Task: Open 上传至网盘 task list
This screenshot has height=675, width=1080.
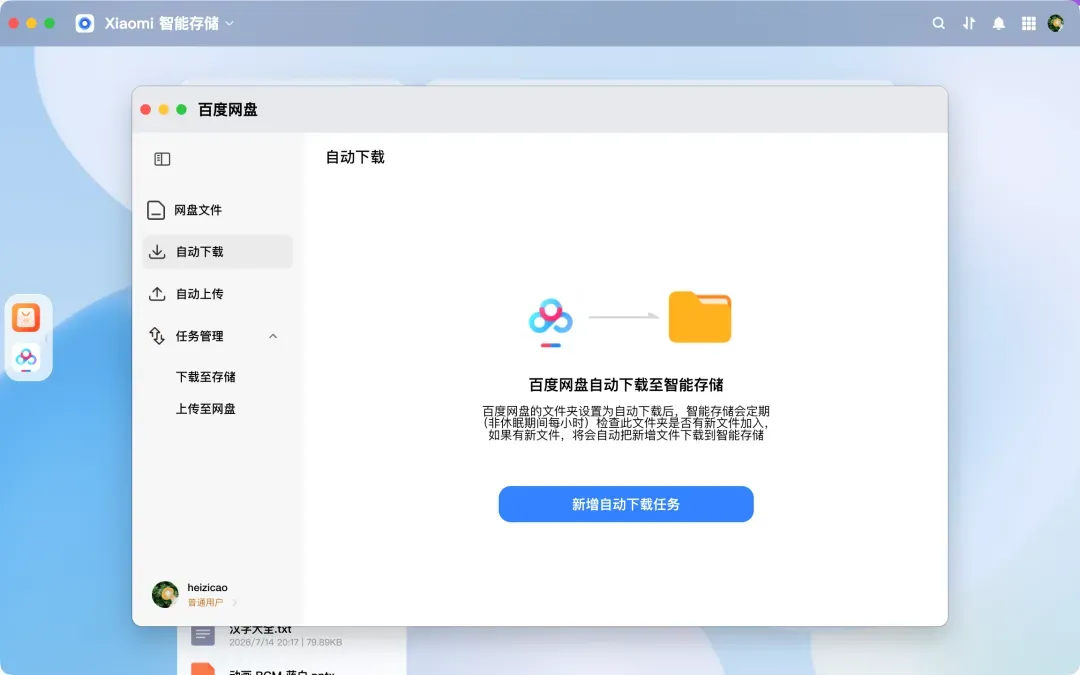Action: click(205, 409)
